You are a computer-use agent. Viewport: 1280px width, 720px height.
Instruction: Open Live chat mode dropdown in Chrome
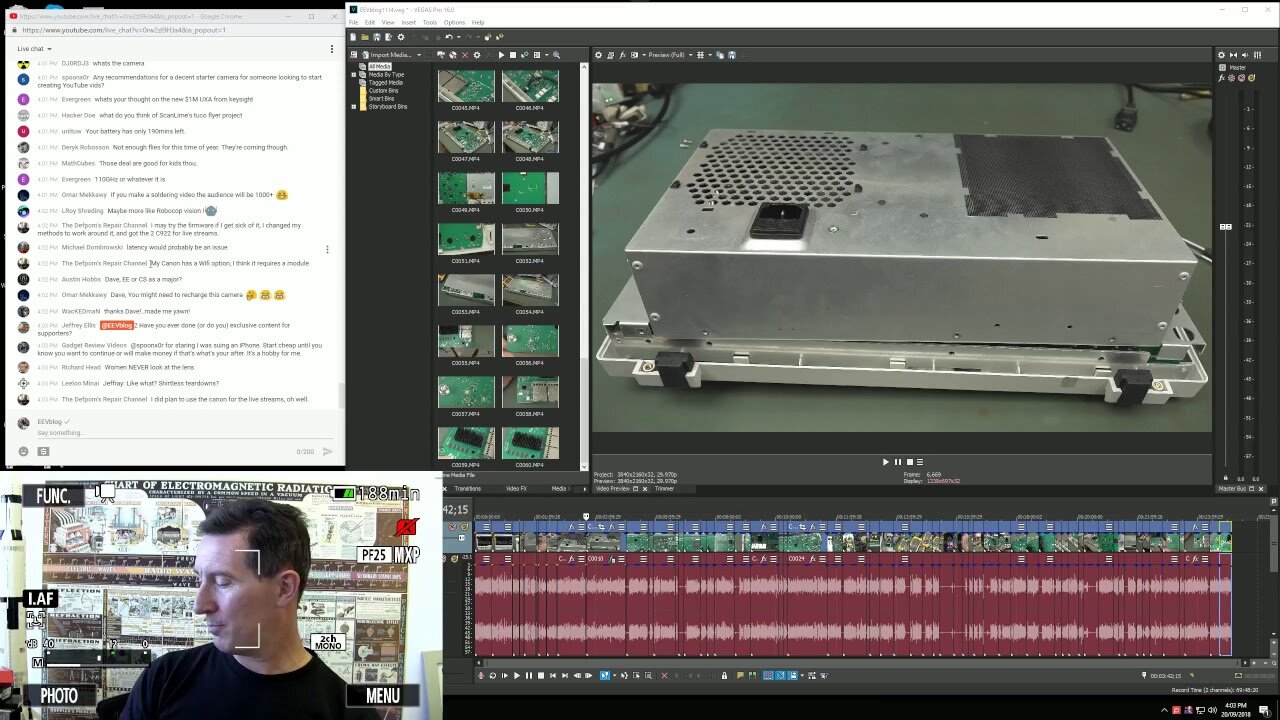coord(35,48)
